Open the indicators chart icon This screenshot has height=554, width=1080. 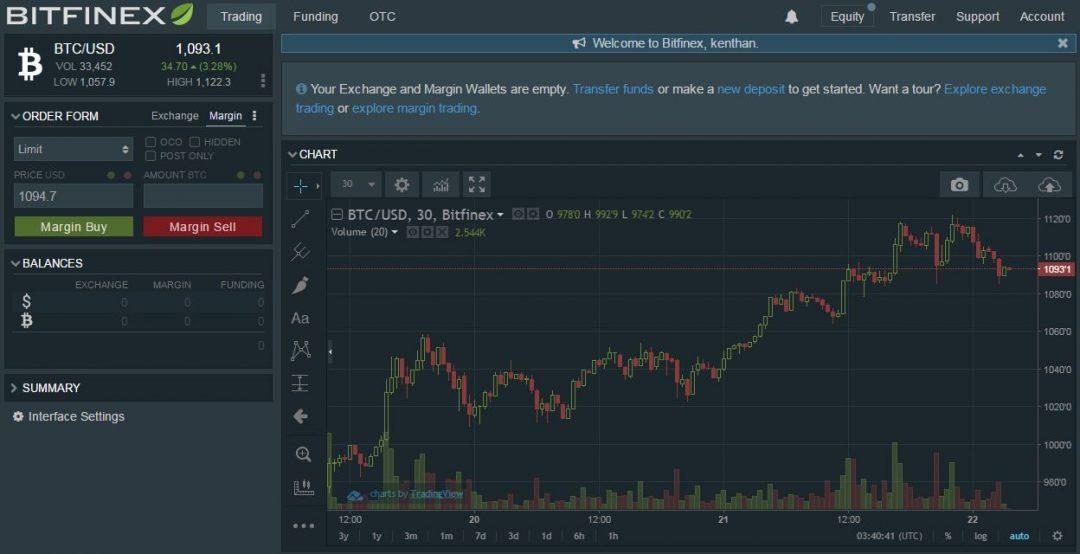coord(440,185)
